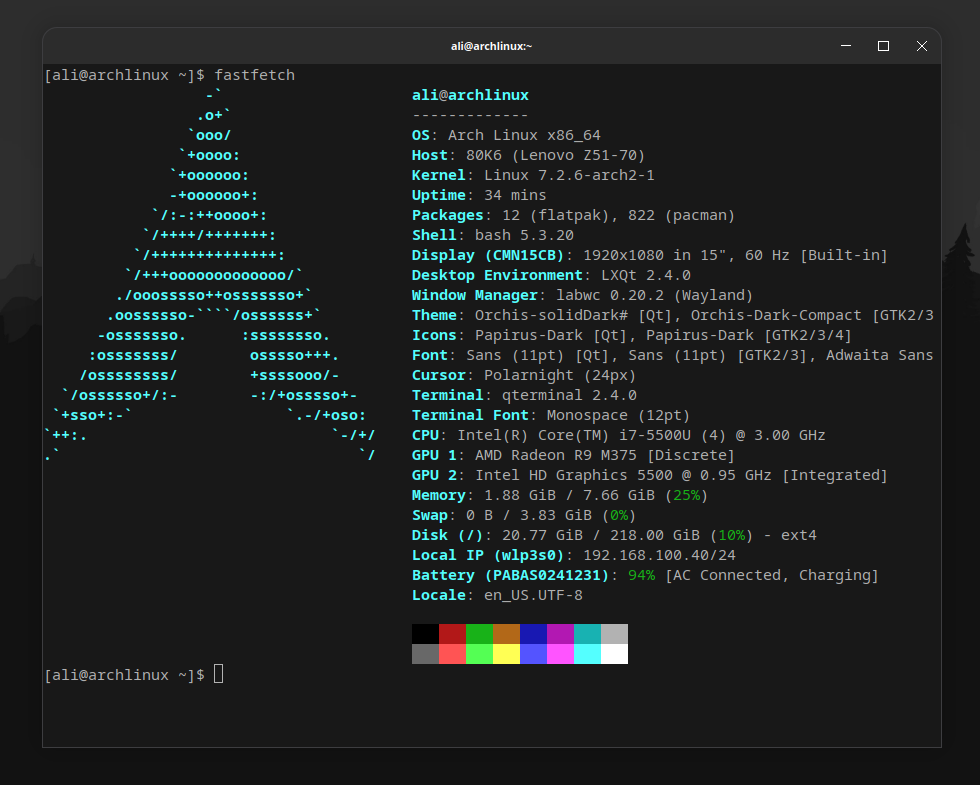Click 'labwc 0.20.2 (Wayland)' value
980x785 pixels.
(654, 295)
